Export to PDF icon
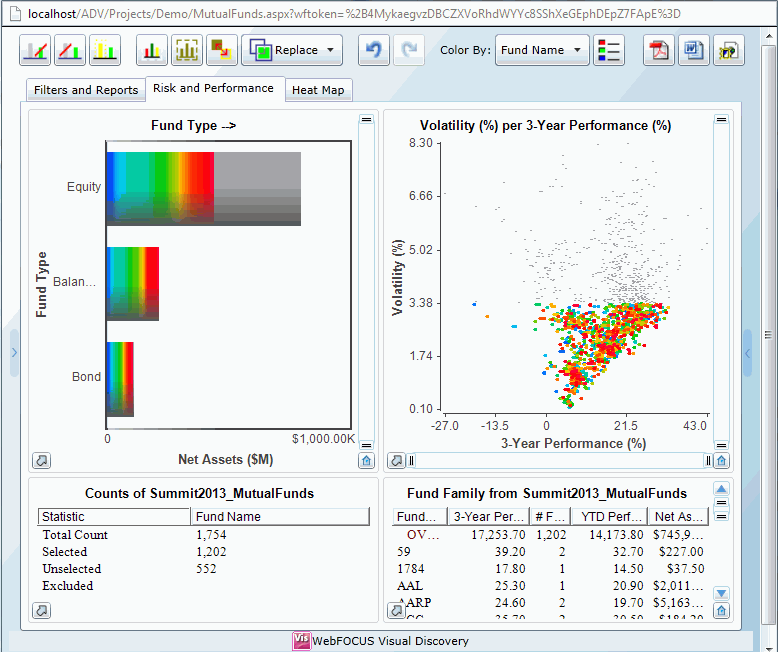Screen dimensions: 778x652 pos(659,50)
